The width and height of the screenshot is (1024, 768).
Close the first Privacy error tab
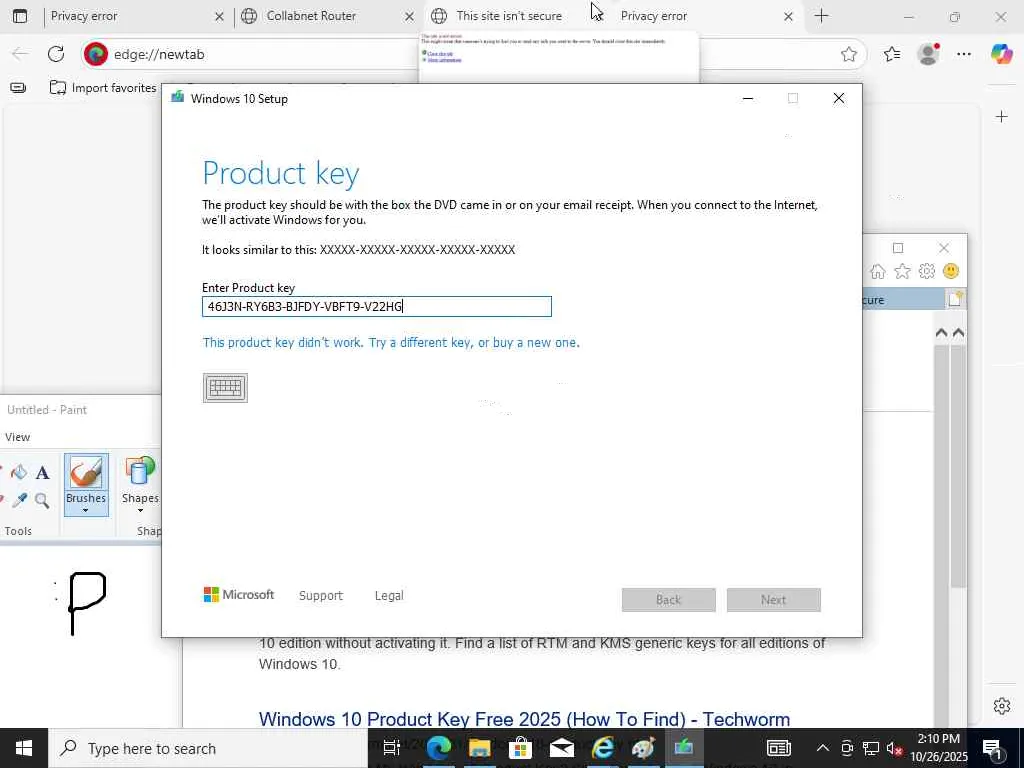[x=219, y=16]
